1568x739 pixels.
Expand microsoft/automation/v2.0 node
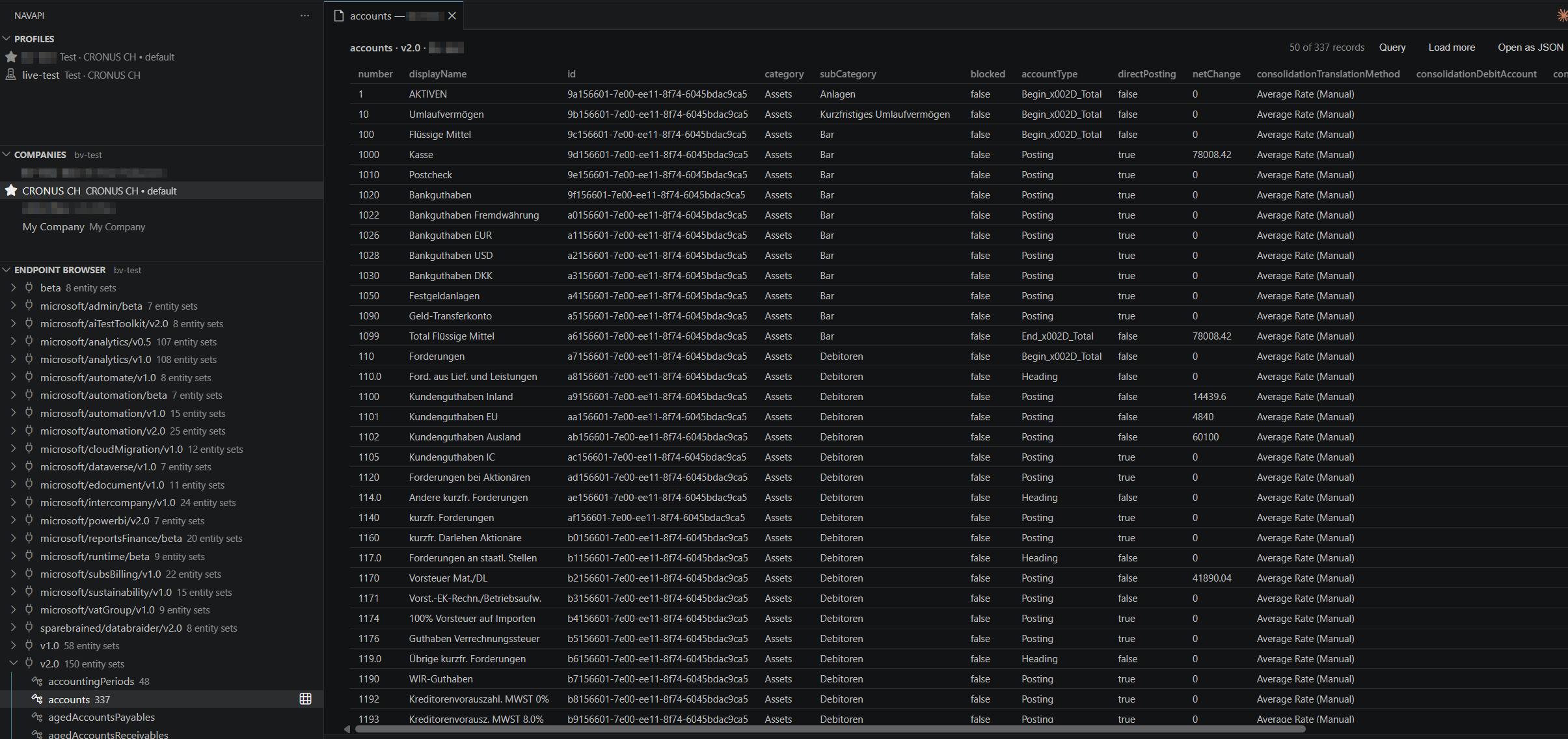tap(13, 431)
